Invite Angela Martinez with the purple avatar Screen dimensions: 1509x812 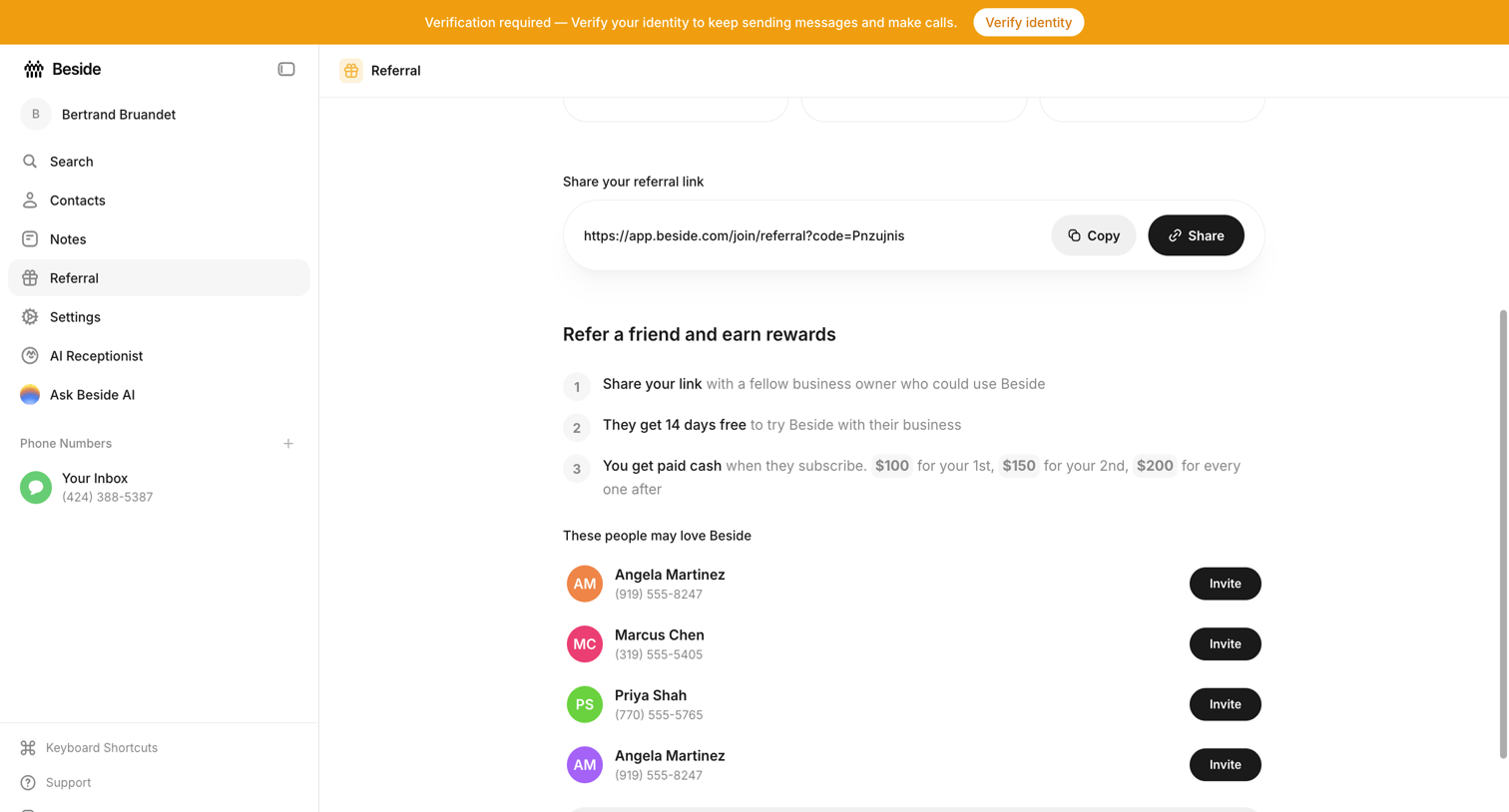pyautogui.click(x=1225, y=765)
